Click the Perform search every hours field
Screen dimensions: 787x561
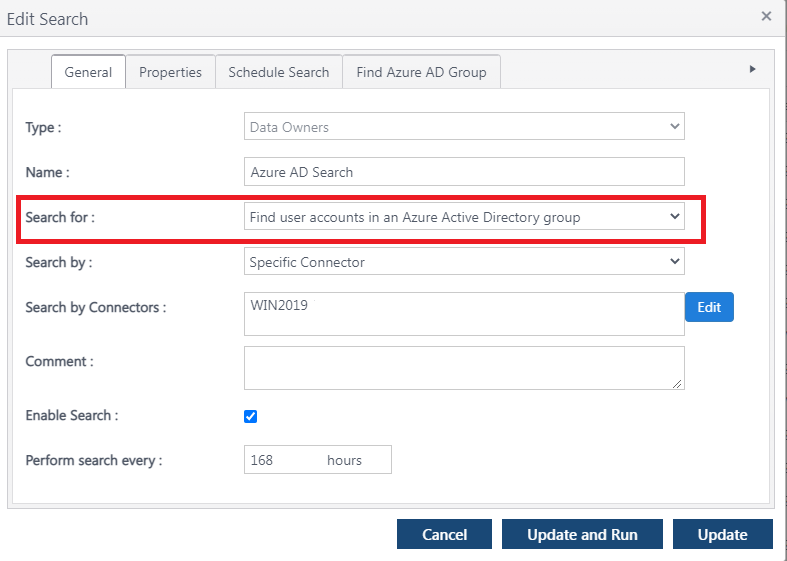pos(317,460)
